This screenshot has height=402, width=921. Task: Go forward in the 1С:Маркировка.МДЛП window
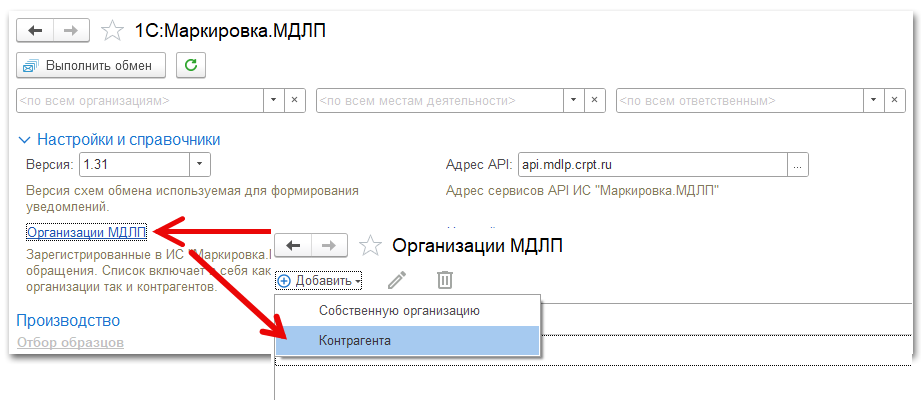pos(72,31)
